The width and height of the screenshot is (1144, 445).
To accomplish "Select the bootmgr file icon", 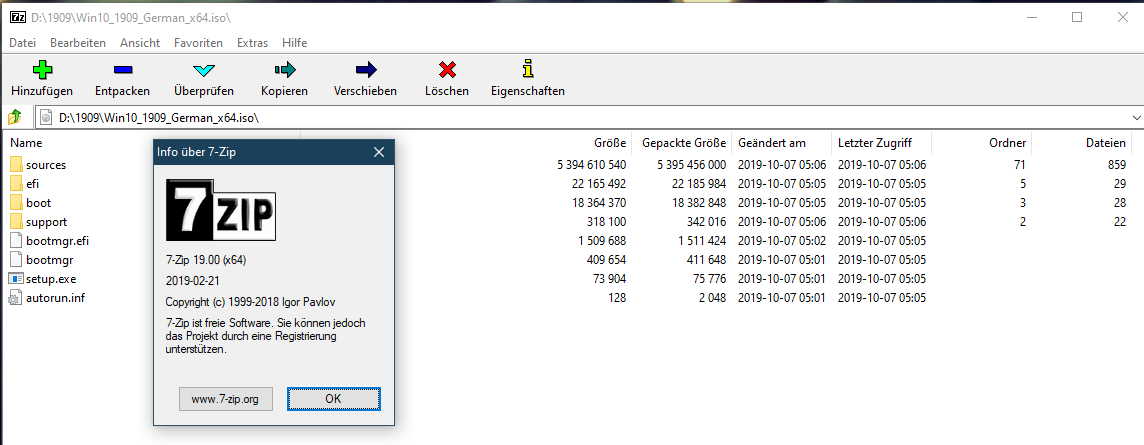I will coord(17,260).
